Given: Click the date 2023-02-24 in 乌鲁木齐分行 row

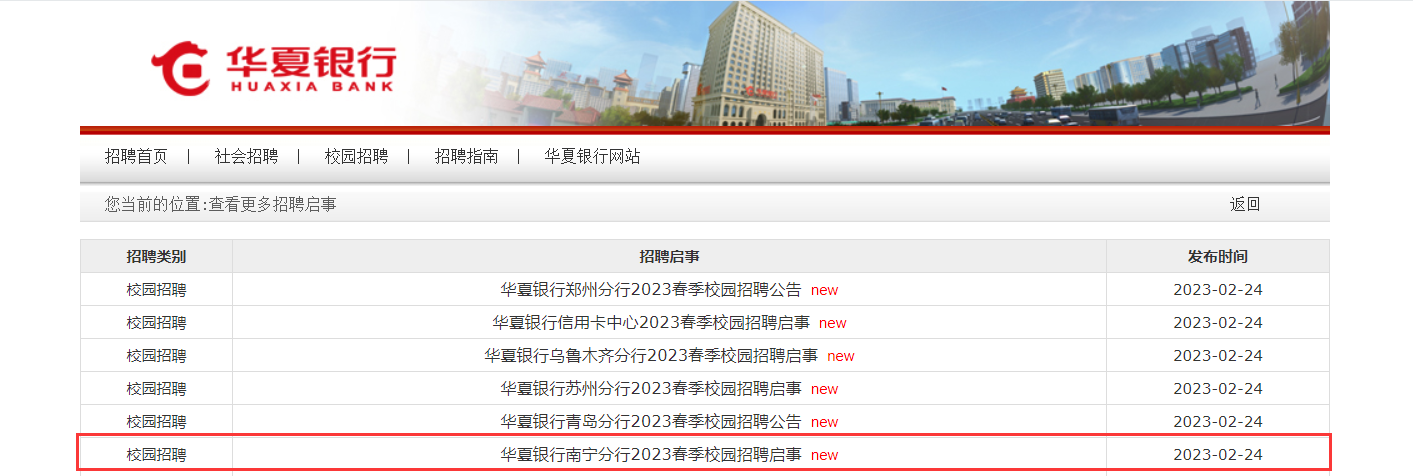Looking at the screenshot, I should tap(1218, 356).
